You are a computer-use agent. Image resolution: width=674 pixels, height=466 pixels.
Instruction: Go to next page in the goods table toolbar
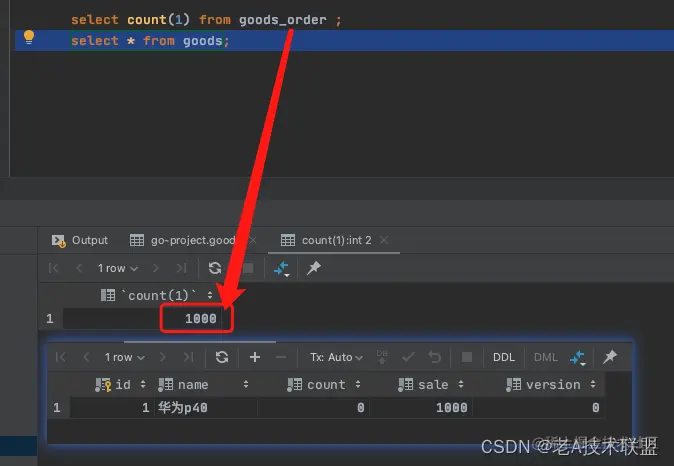pos(162,357)
